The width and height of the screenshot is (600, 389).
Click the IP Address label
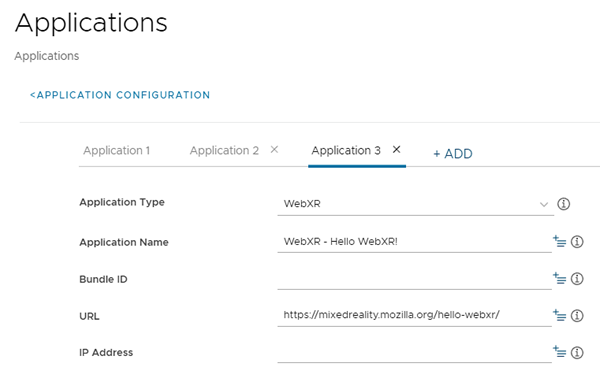(106, 352)
